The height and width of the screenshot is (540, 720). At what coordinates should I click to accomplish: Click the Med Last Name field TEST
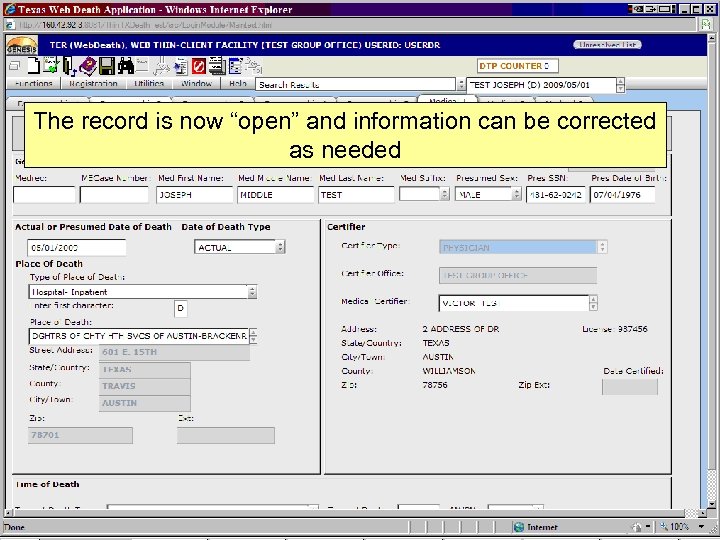click(x=356, y=195)
